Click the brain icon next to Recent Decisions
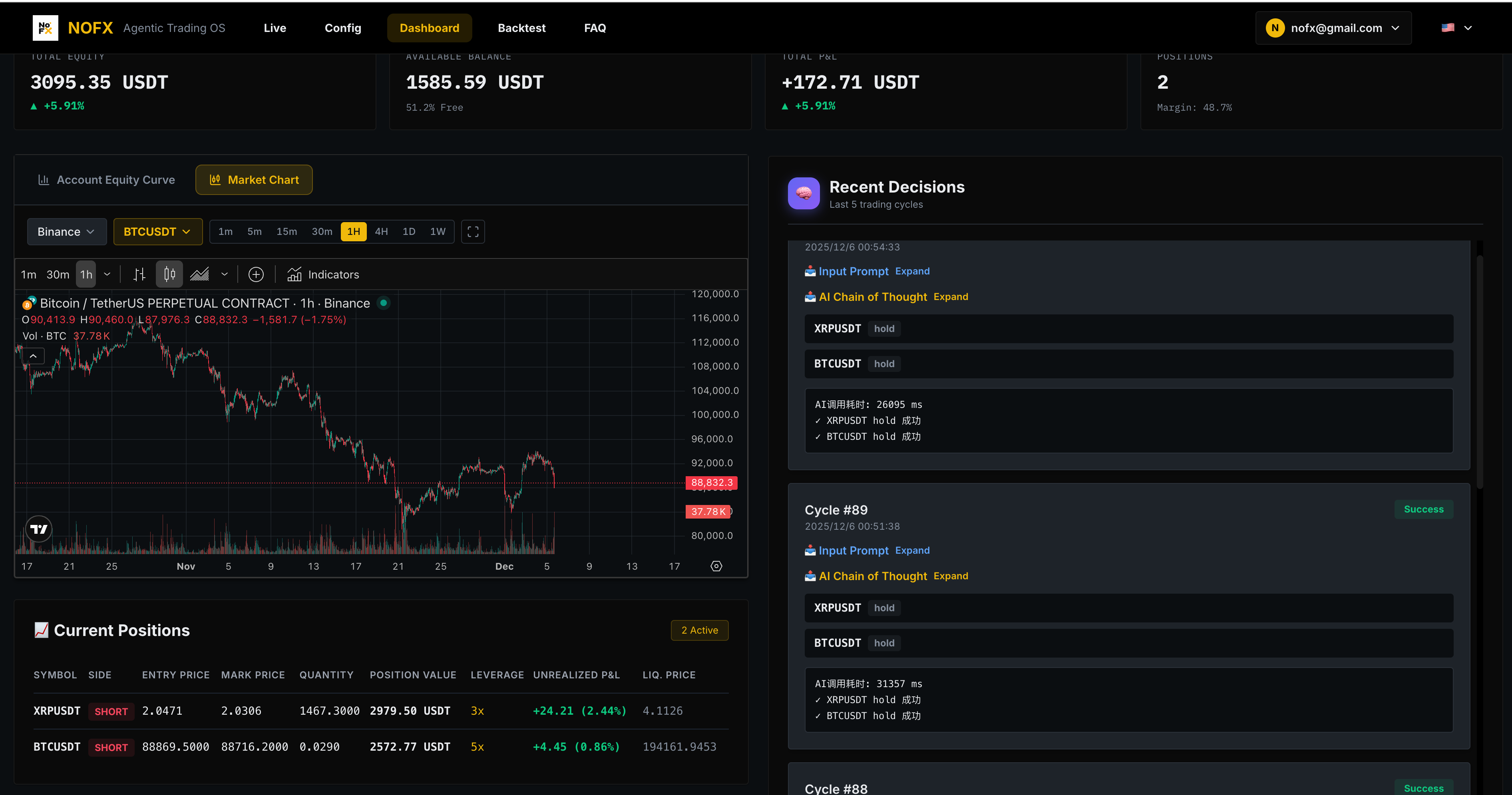Viewport: 1512px width, 795px height. (804, 193)
